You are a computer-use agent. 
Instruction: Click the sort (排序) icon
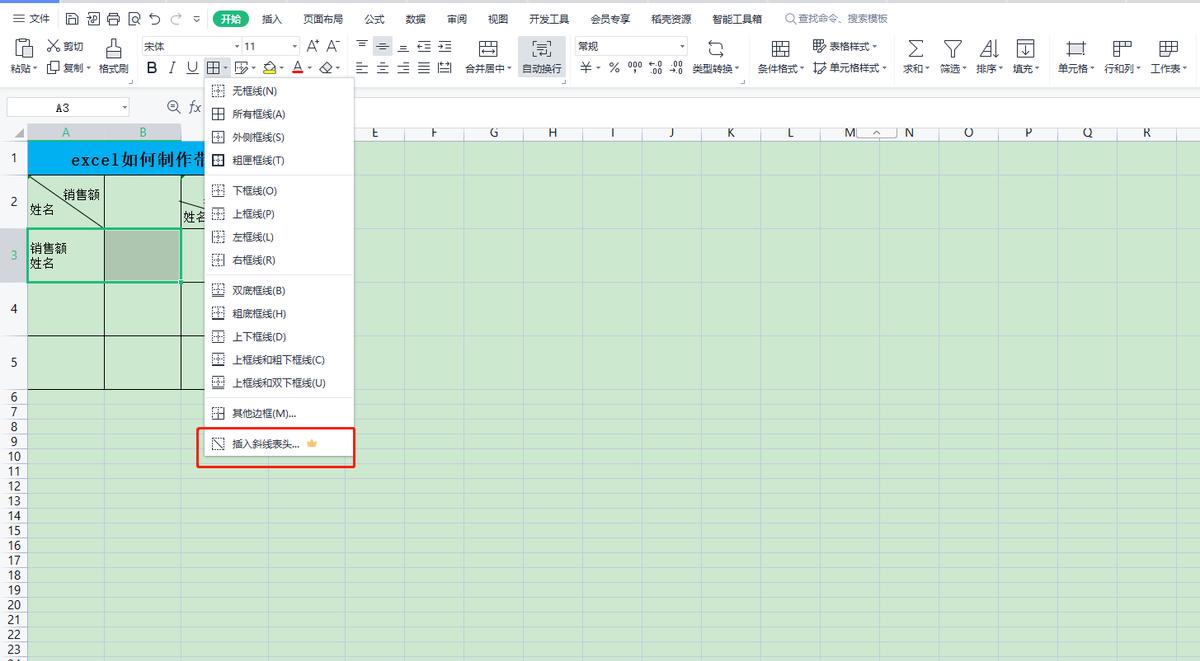tap(988, 49)
